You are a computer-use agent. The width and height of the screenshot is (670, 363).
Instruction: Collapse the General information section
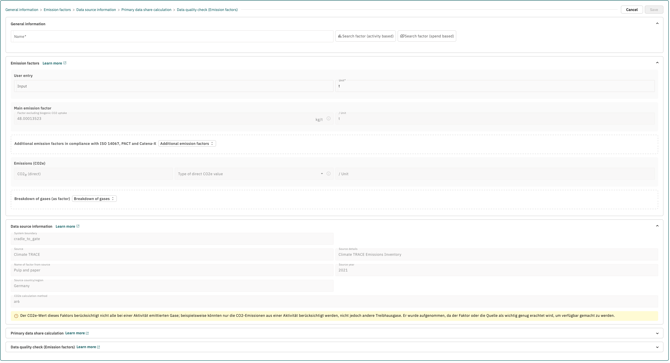coord(657,23)
